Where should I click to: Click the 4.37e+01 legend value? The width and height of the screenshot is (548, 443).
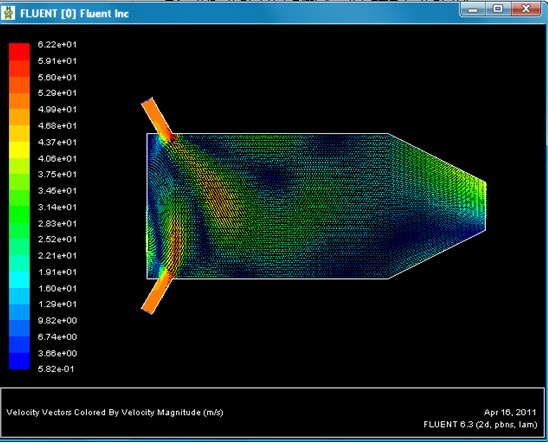(x=57, y=142)
